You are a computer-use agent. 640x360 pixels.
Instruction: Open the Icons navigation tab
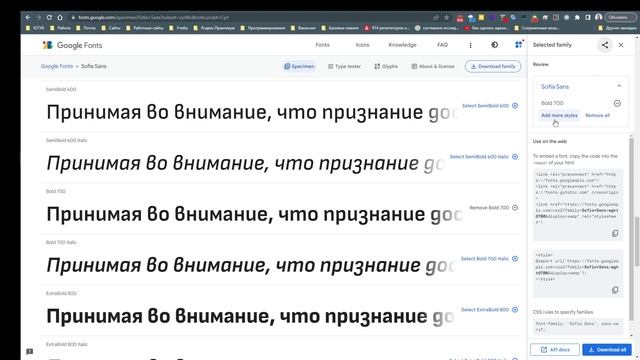coord(362,45)
